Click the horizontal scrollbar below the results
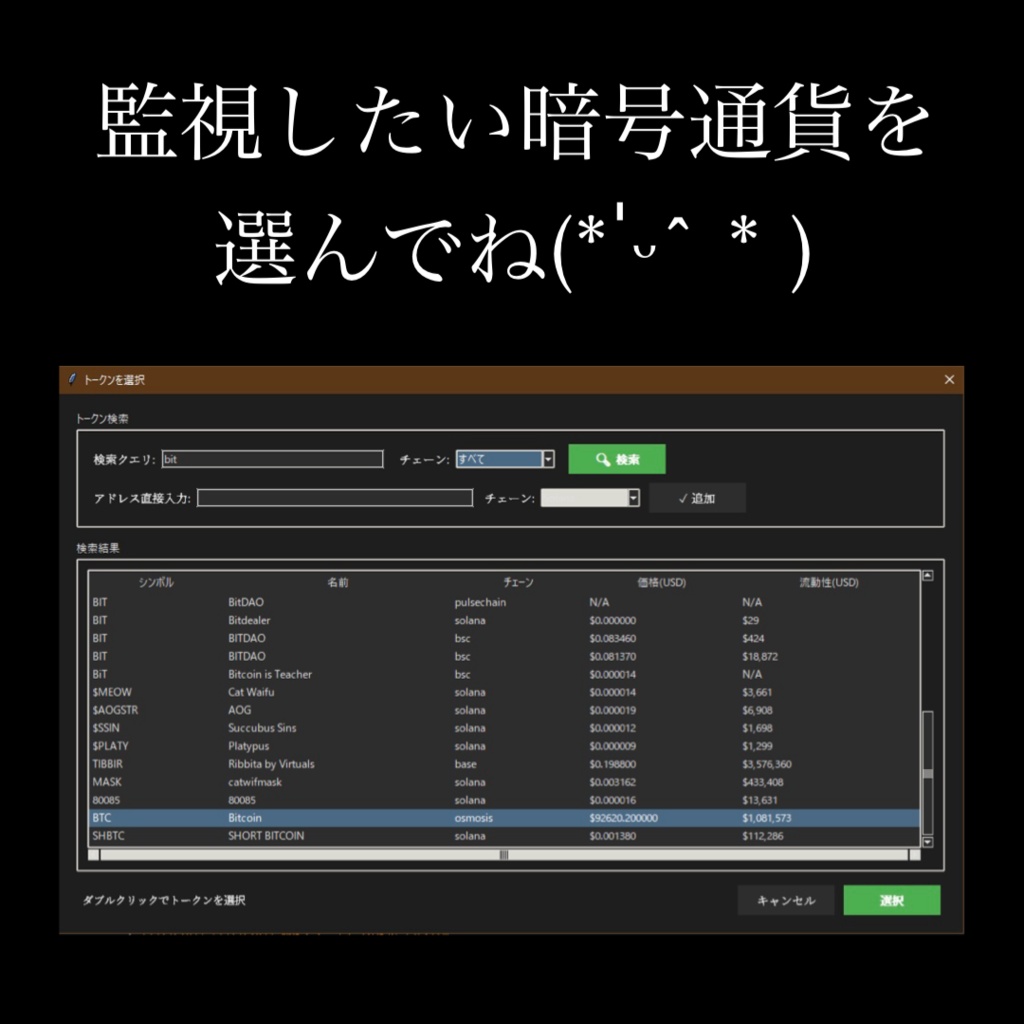The width and height of the screenshot is (1024, 1024). pyautogui.click(x=503, y=856)
